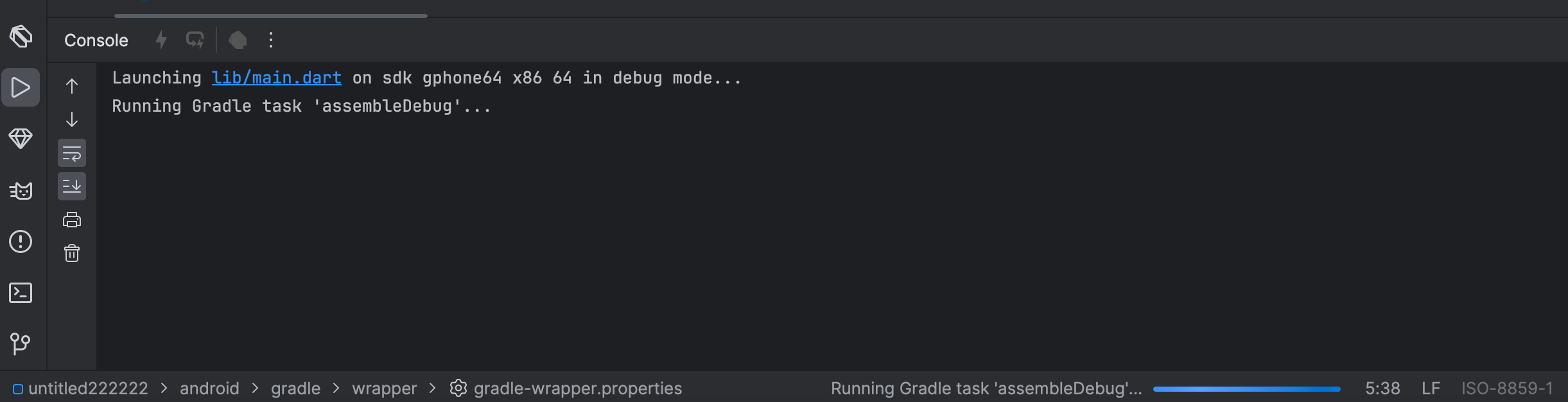Open the Run tool window
This screenshot has height=402, width=1568.
(x=21, y=87)
